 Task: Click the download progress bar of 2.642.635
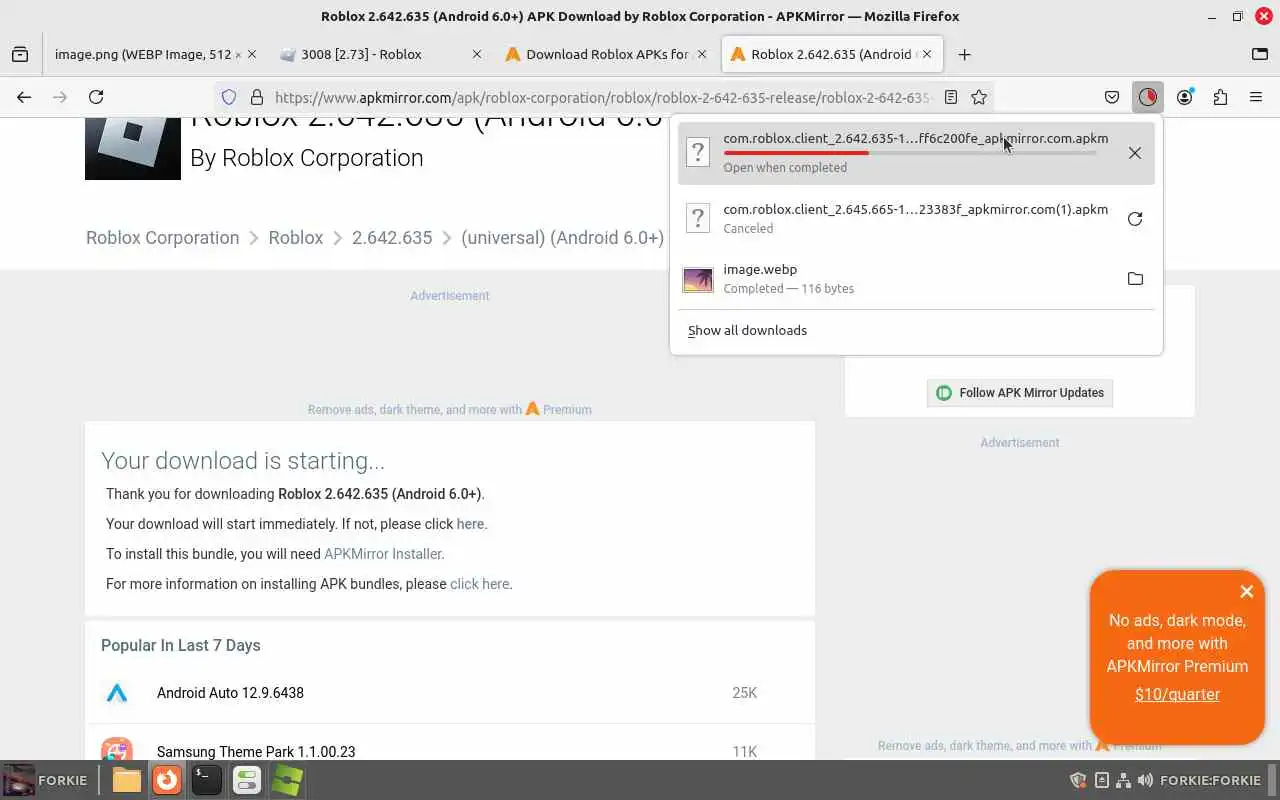[x=910, y=153]
